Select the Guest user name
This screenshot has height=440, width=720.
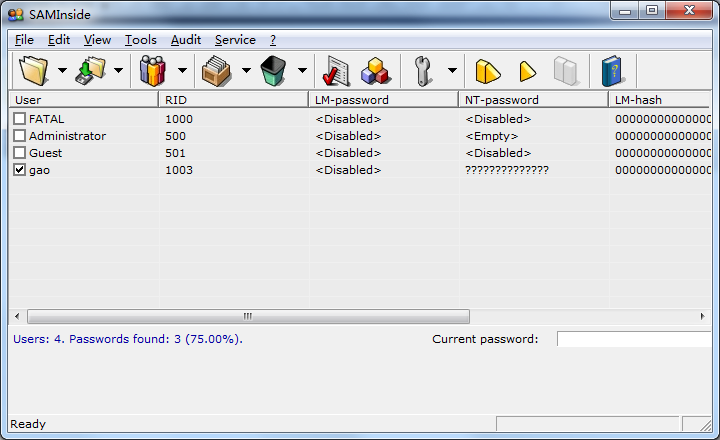click(x=45, y=153)
